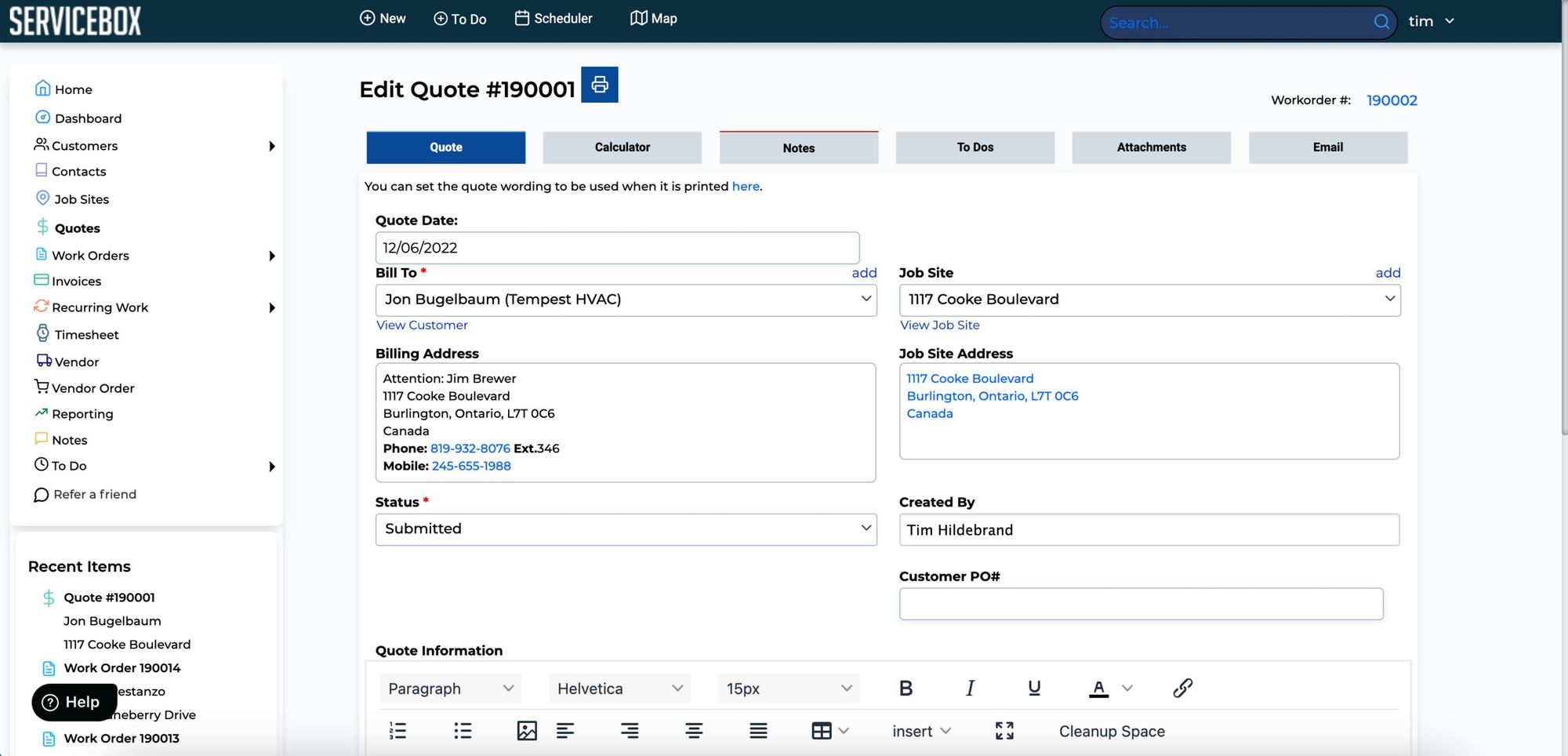The image size is (1568, 756).
Task: Click add next to Job Site
Action: pos(1388,272)
